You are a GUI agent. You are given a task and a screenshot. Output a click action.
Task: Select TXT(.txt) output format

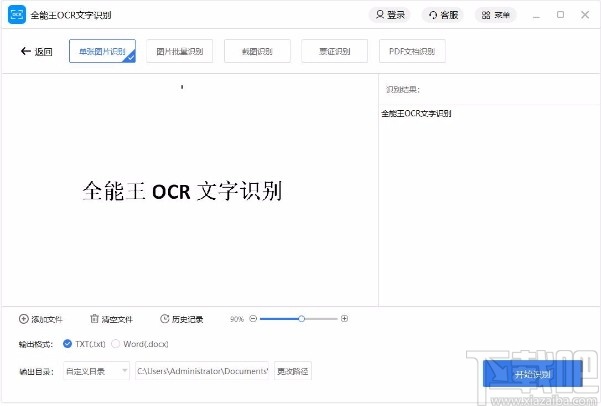[67, 344]
